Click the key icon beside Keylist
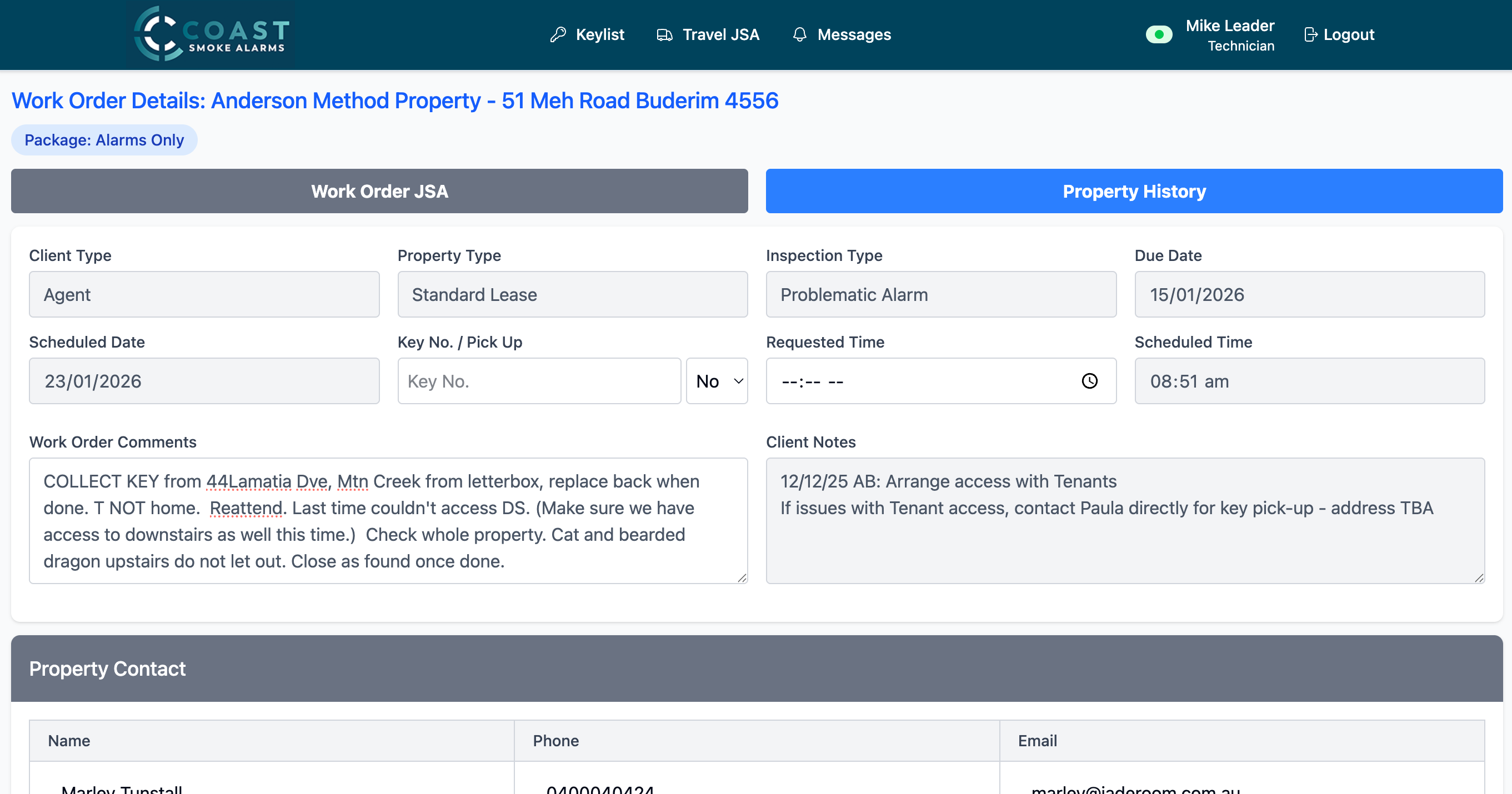This screenshot has height=794, width=1512. pos(558,34)
